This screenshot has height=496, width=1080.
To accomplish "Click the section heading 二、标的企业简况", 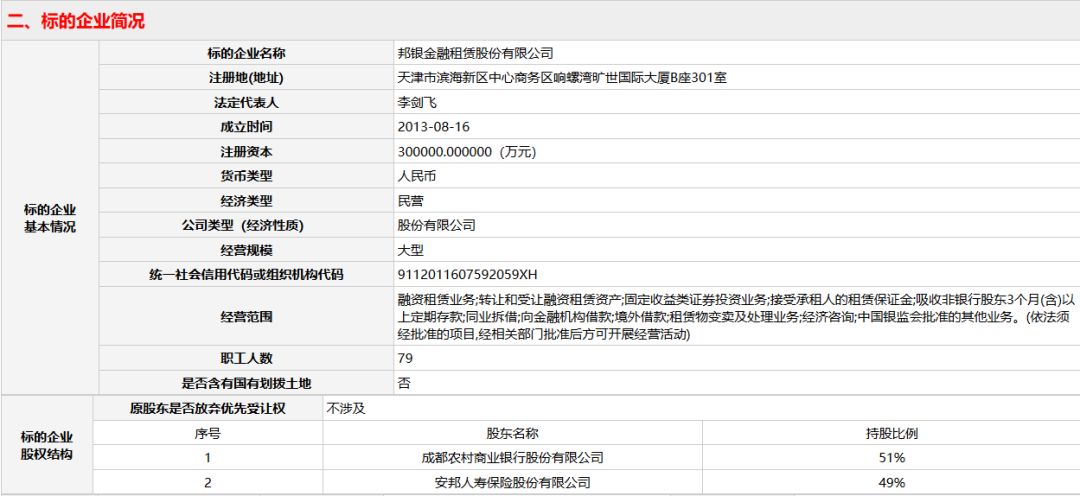I will tap(76, 21).
